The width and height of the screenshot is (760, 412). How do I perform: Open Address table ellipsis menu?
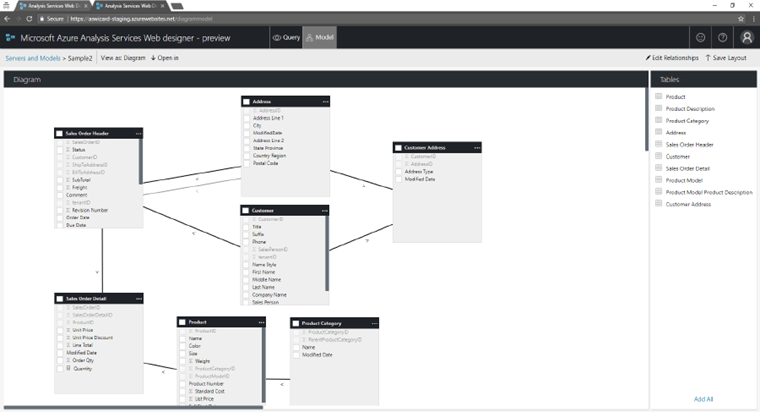[325, 101]
